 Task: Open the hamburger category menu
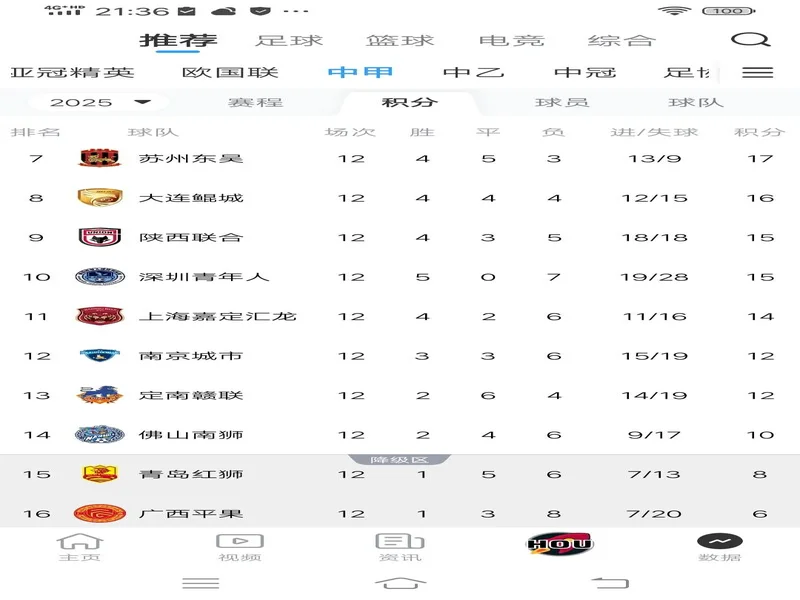point(758,72)
